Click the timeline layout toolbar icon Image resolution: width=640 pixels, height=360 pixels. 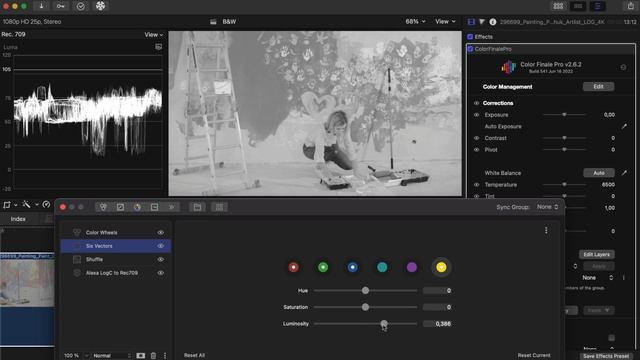click(578, 6)
